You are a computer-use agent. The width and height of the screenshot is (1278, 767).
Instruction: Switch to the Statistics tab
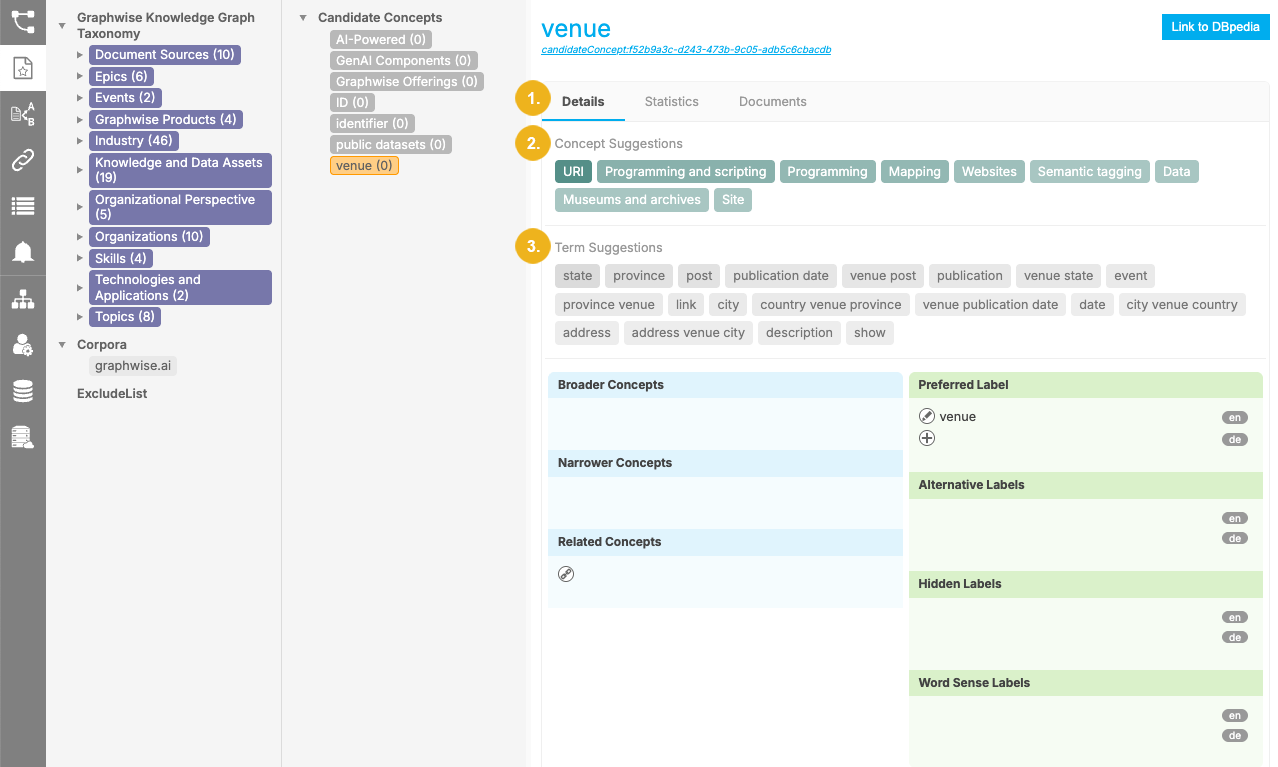[x=671, y=101]
